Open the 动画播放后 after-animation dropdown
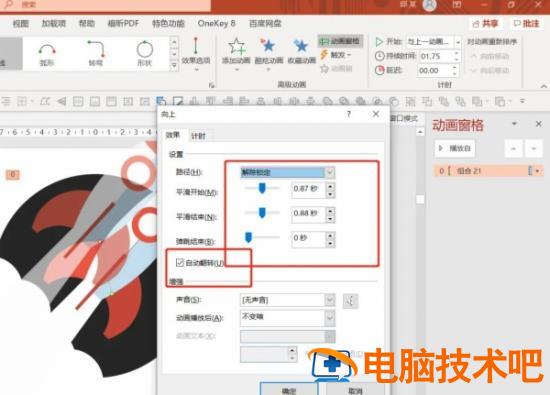The width and height of the screenshot is (550, 395). [x=330, y=317]
